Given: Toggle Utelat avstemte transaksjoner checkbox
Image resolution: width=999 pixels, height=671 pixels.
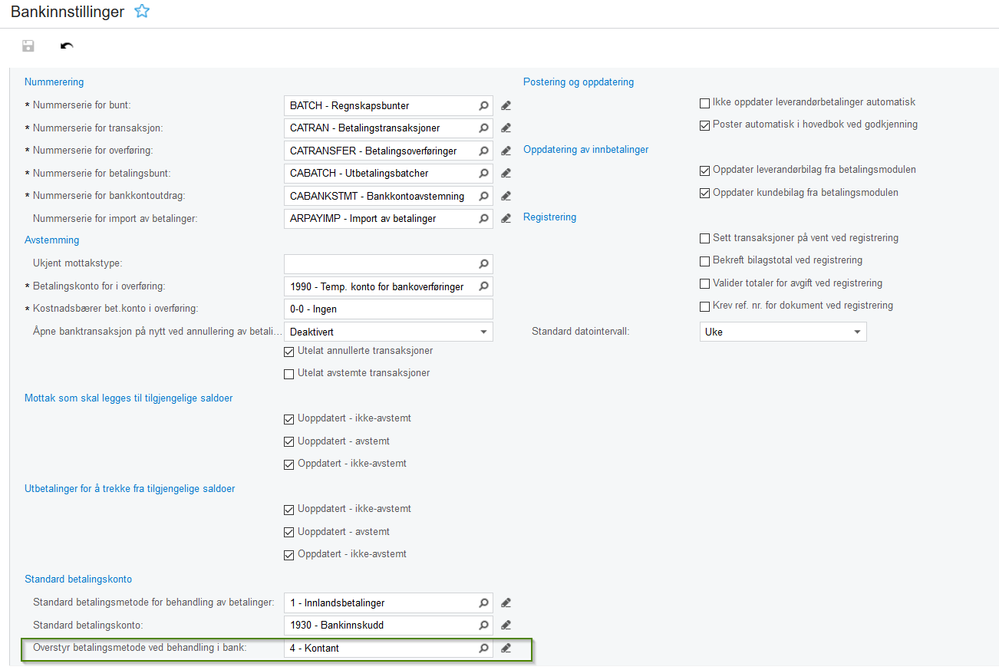Looking at the screenshot, I should [290, 374].
